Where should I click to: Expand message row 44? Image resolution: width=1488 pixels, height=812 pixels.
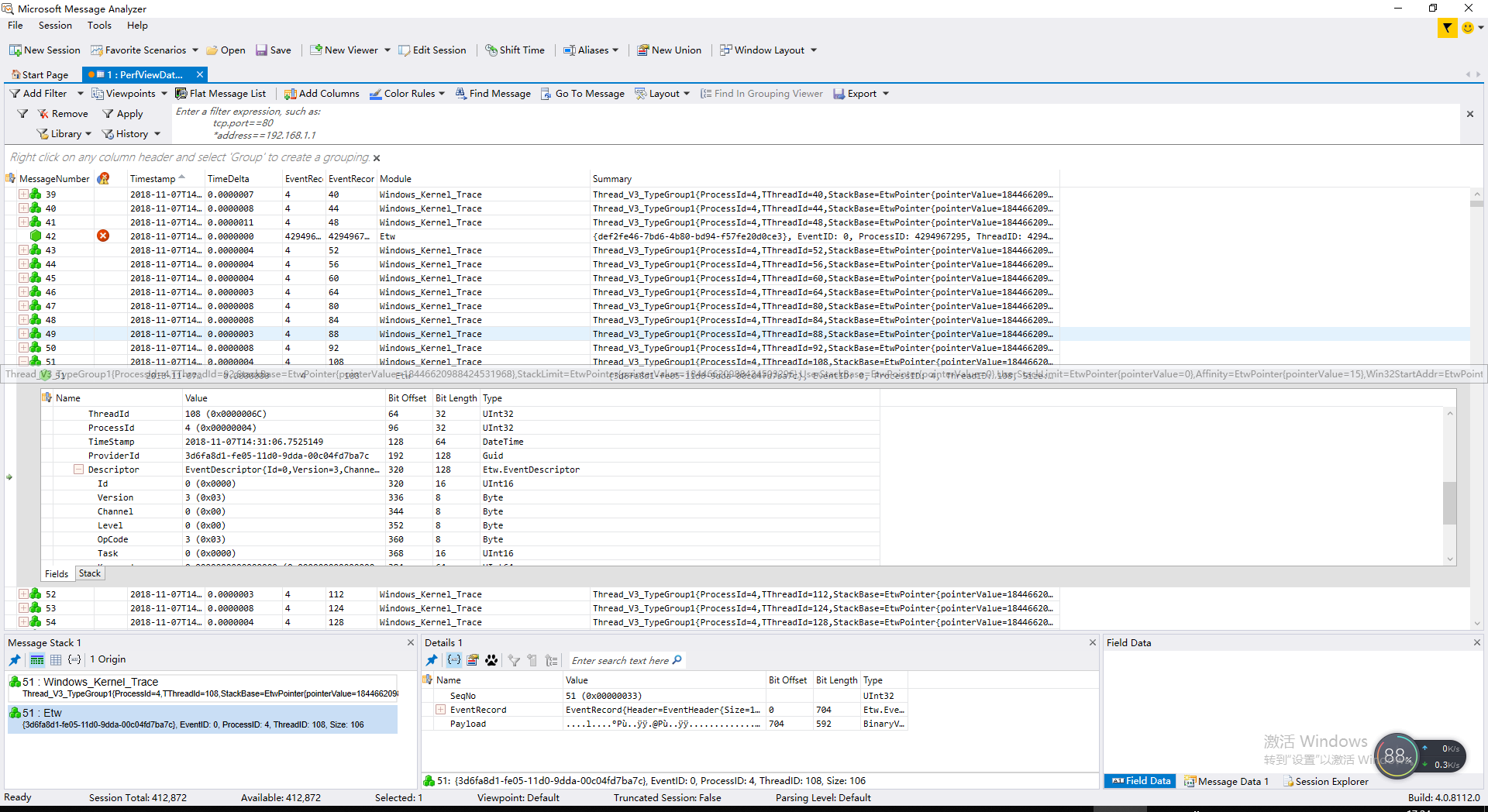[x=23, y=264]
